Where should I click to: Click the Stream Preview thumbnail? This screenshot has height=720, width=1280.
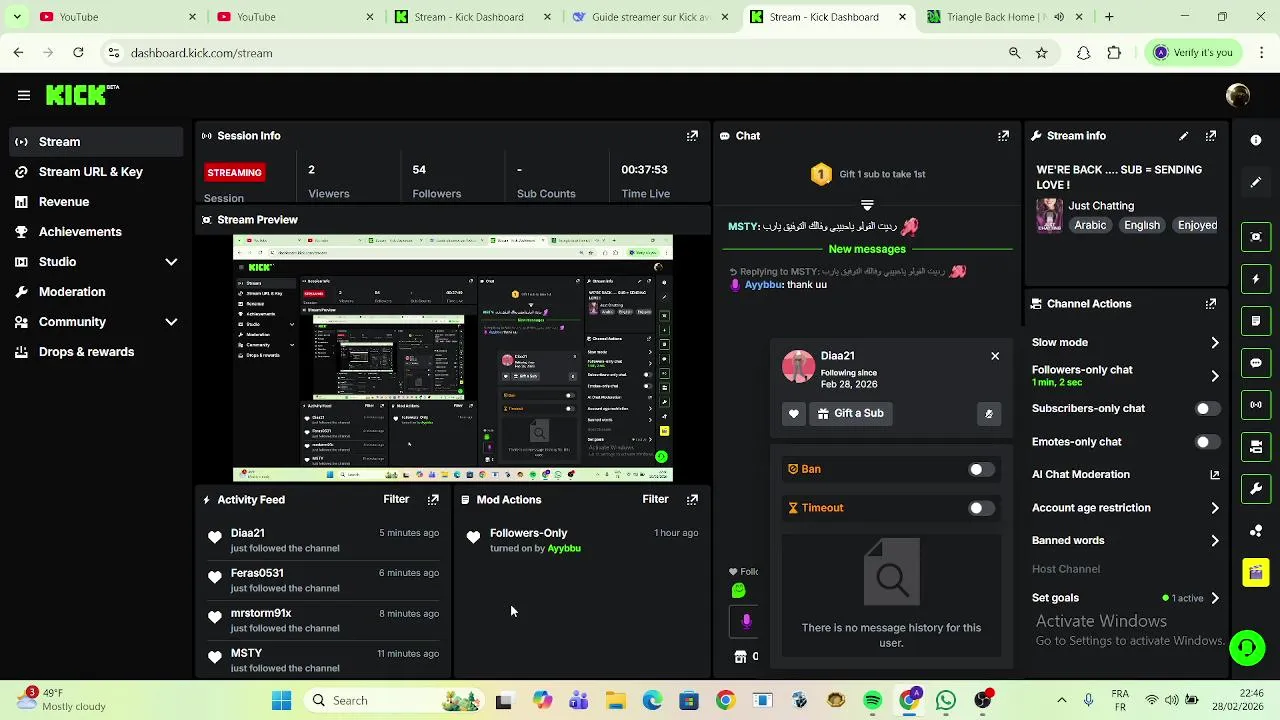[453, 359]
